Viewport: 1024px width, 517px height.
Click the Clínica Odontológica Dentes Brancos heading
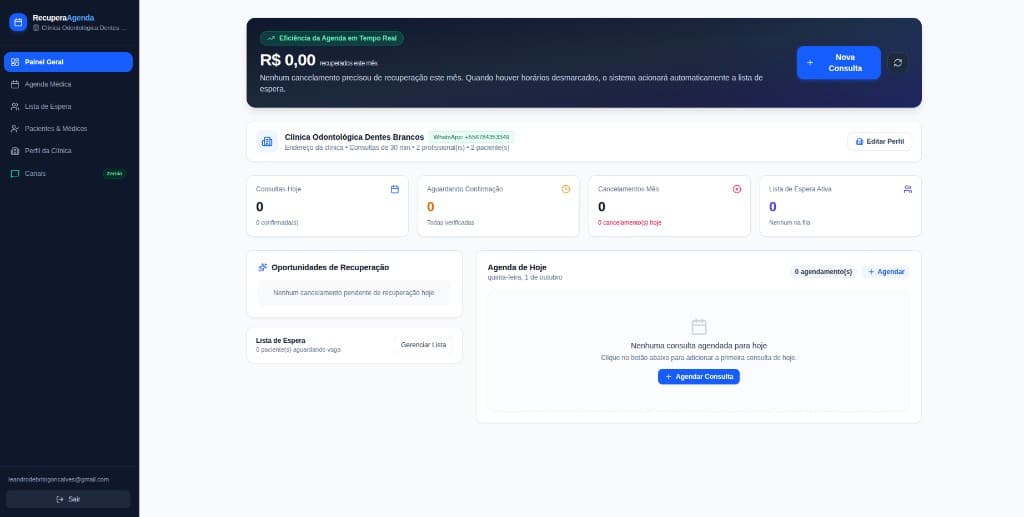(x=355, y=137)
